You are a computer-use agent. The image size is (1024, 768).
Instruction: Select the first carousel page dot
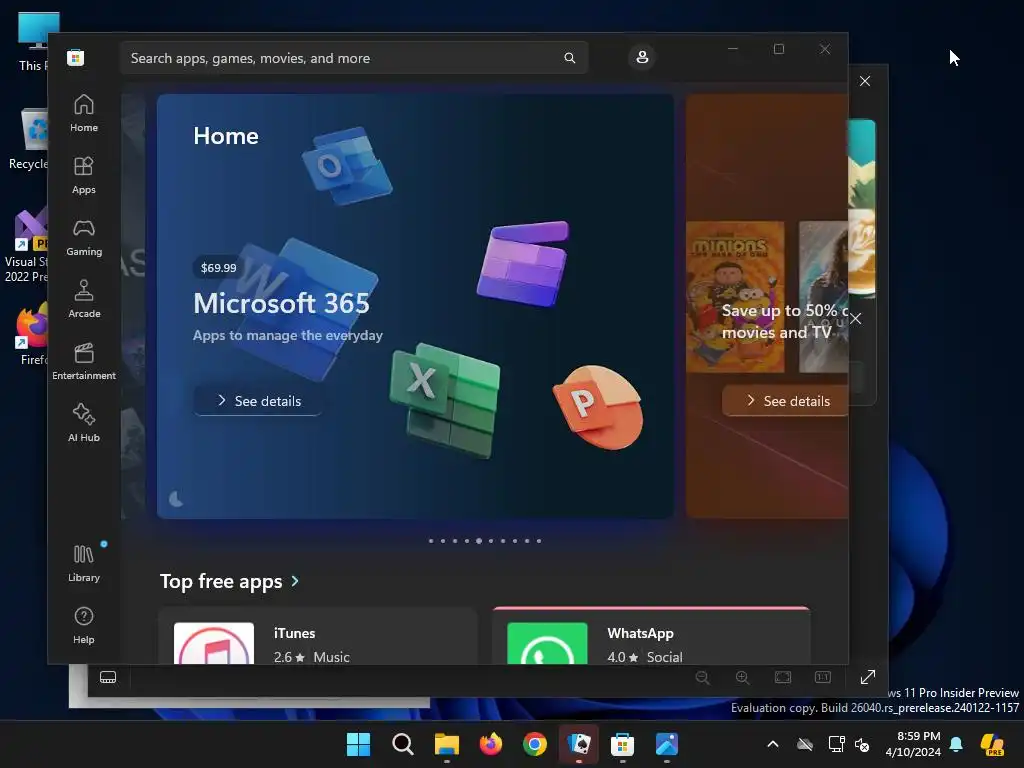[431, 541]
